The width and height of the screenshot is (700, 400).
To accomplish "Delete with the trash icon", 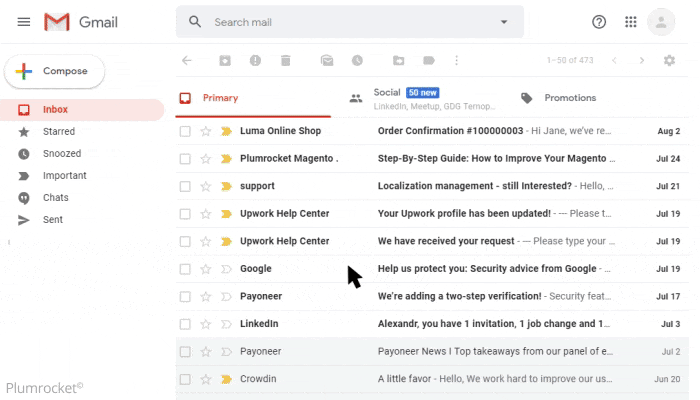I will 285,60.
